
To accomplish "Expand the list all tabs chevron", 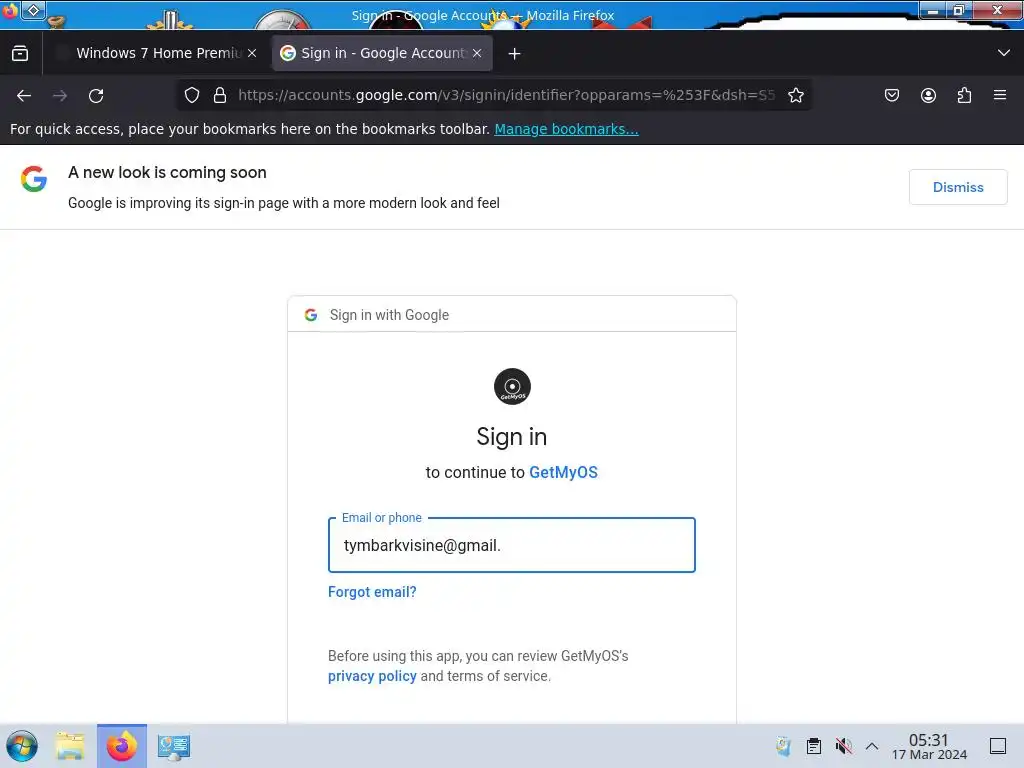I will (1004, 53).
